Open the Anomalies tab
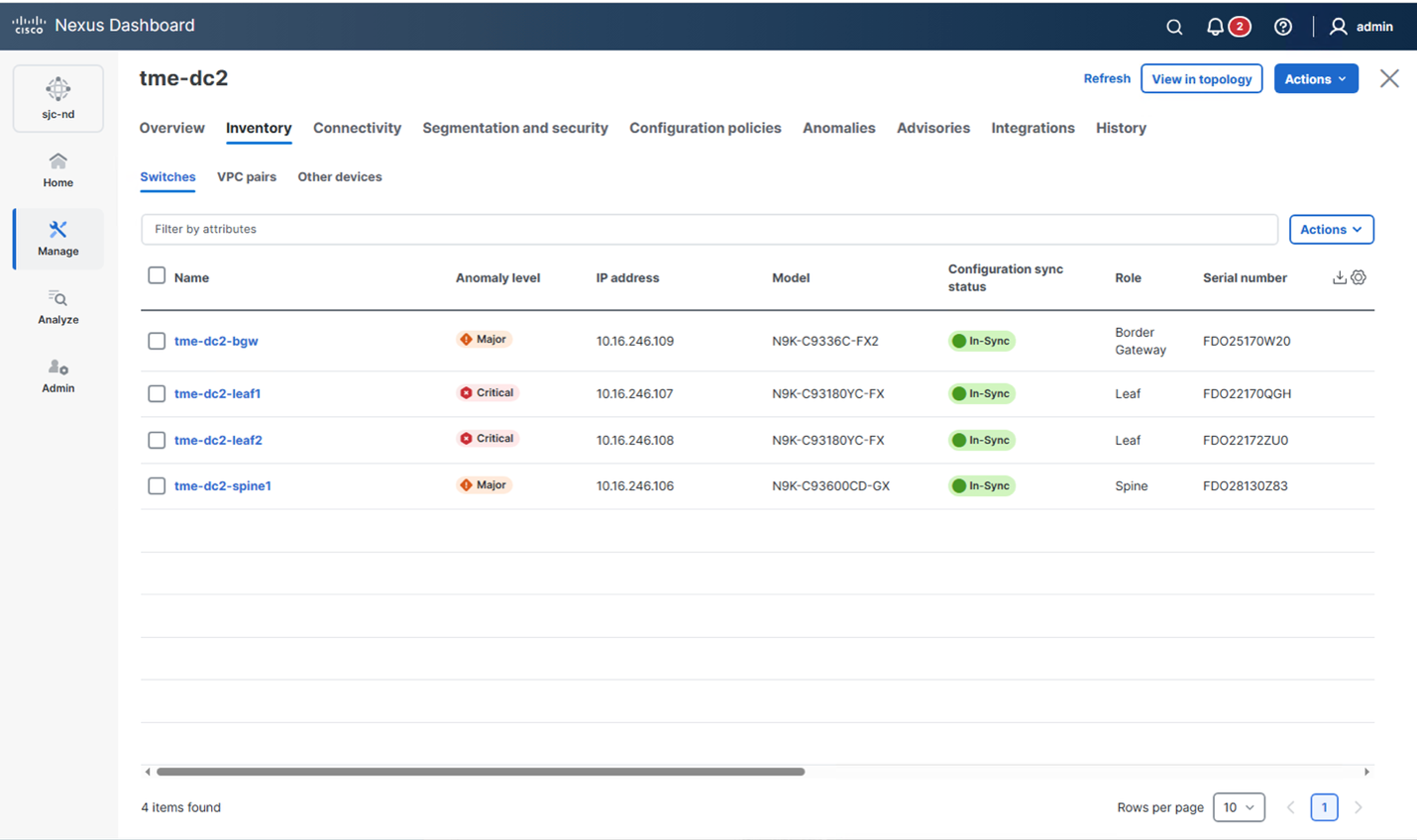The width and height of the screenshot is (1417, 840). (839, 128)
